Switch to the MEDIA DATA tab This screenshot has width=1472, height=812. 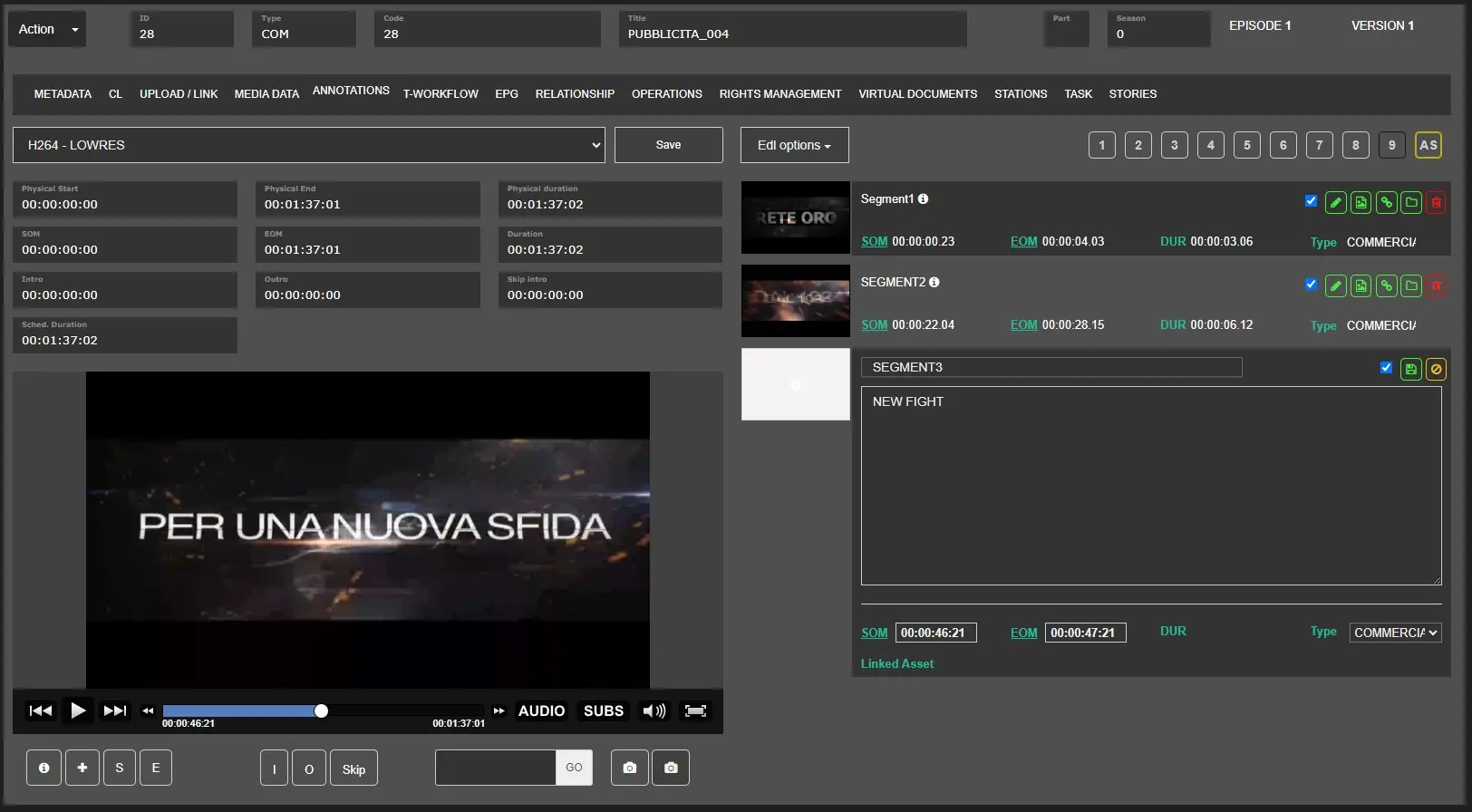[x=266, y=94]
